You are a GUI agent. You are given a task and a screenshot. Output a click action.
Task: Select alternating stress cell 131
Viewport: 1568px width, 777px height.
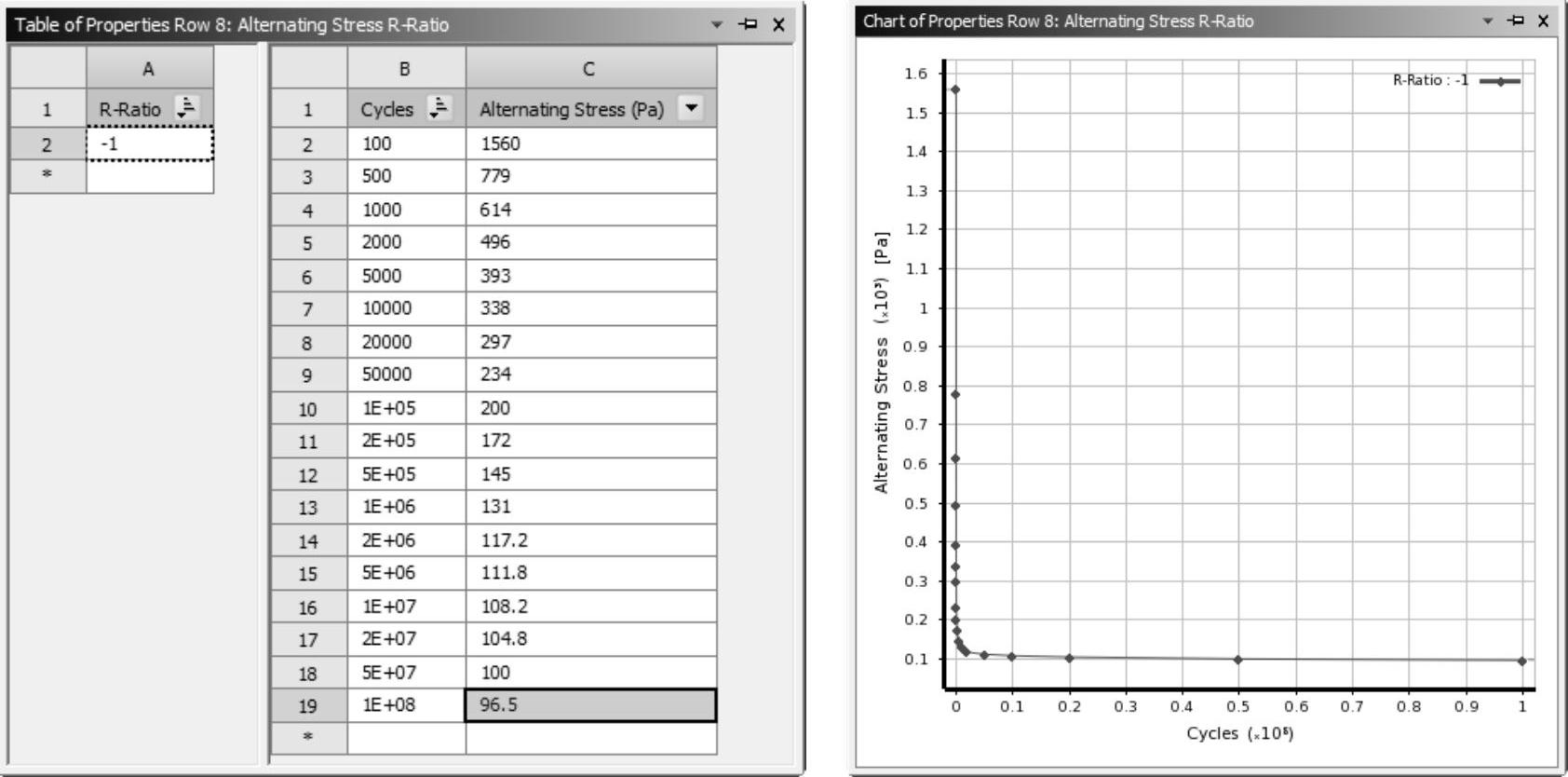click(x=591, y=507)
